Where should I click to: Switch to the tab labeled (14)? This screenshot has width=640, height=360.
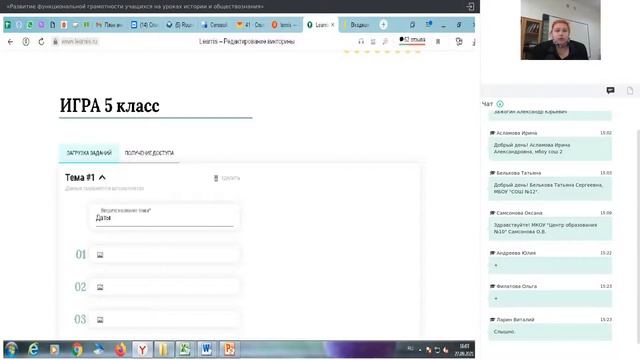[x=144, y=25]
